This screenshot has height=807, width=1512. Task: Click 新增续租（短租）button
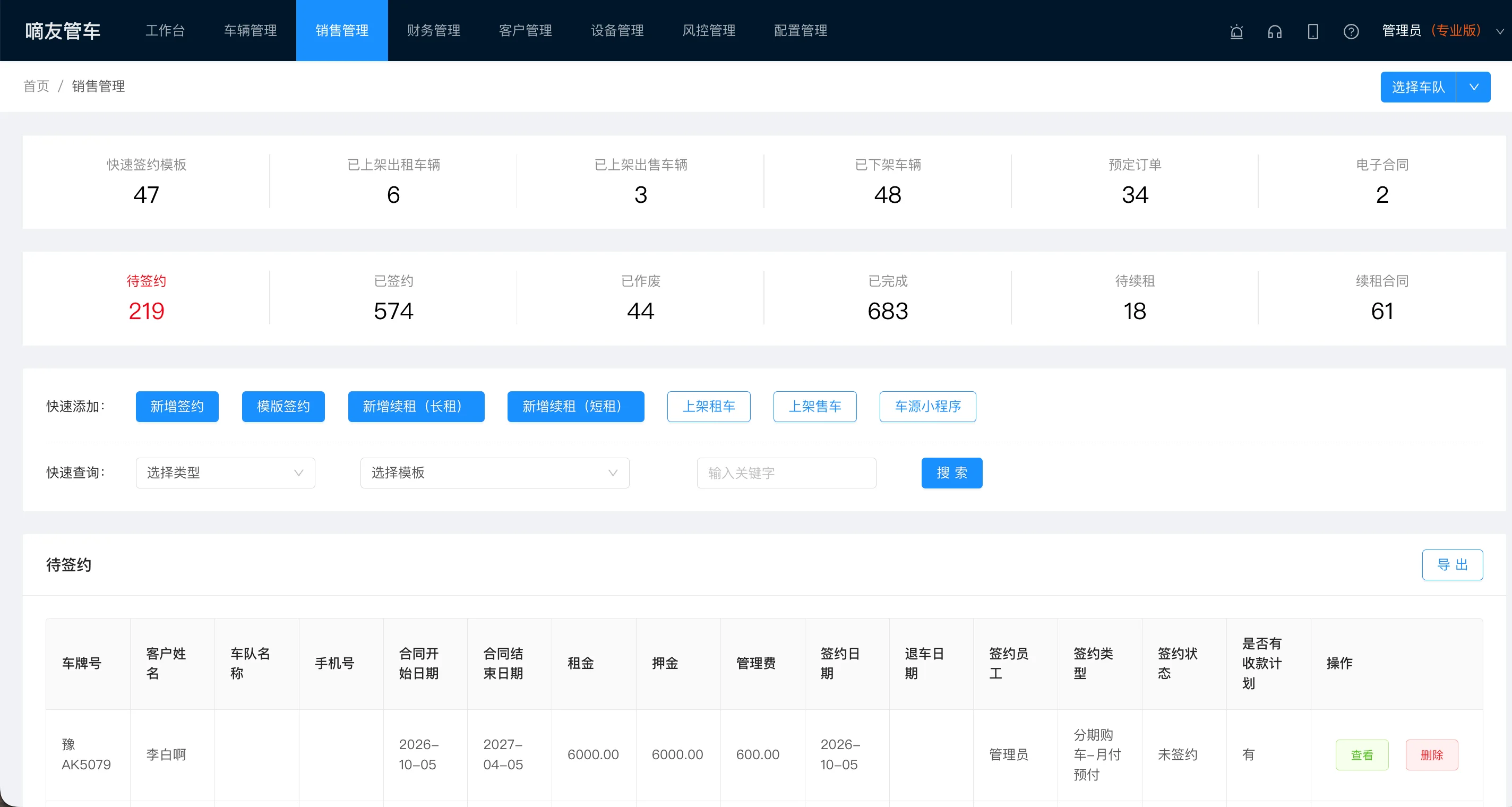575,406
